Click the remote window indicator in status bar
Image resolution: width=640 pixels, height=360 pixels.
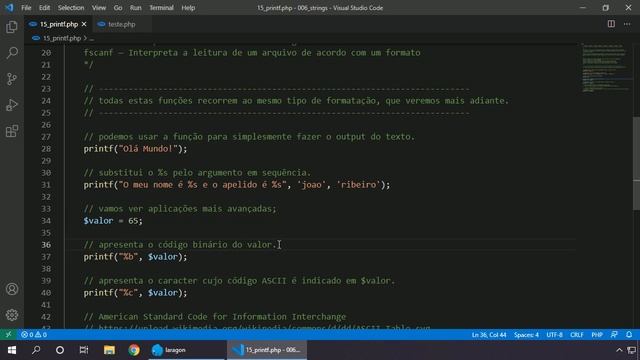[8, 335]
